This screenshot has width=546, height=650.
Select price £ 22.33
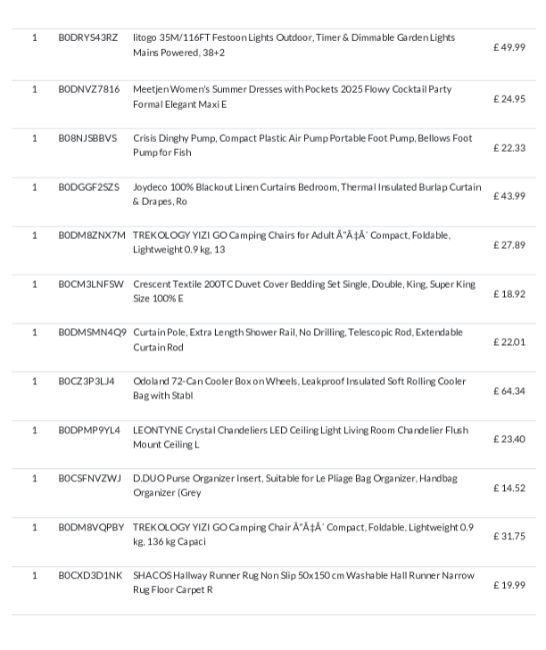[x=509, y=148]
